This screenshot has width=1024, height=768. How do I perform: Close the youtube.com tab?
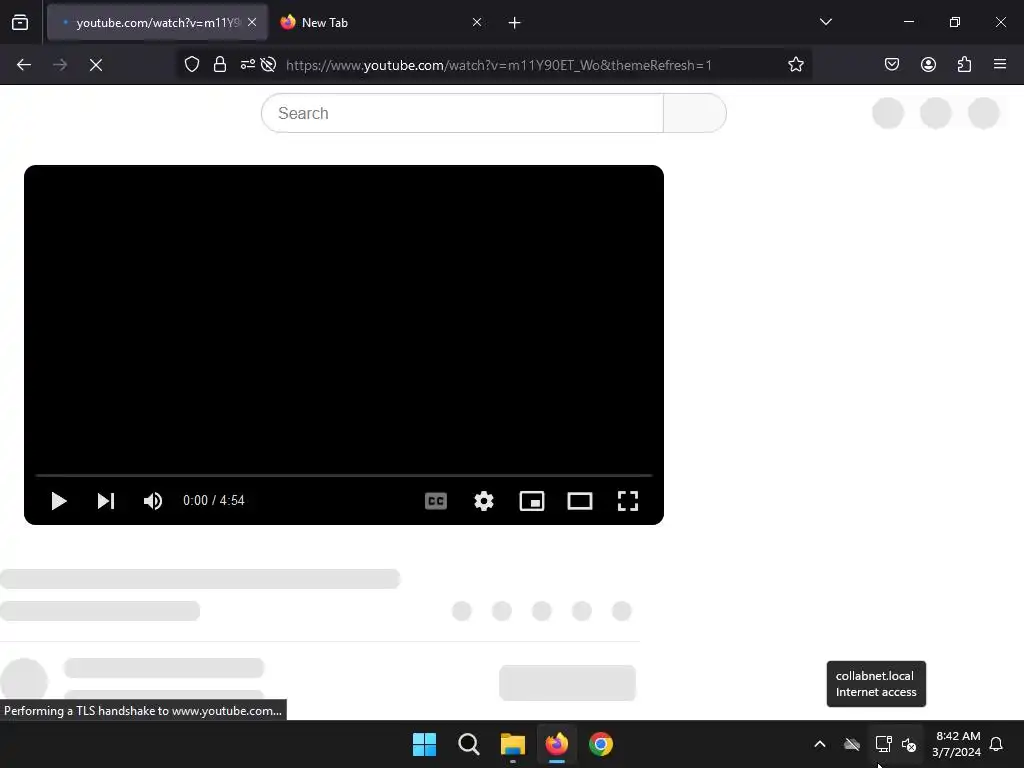click(x=252, y=22)
